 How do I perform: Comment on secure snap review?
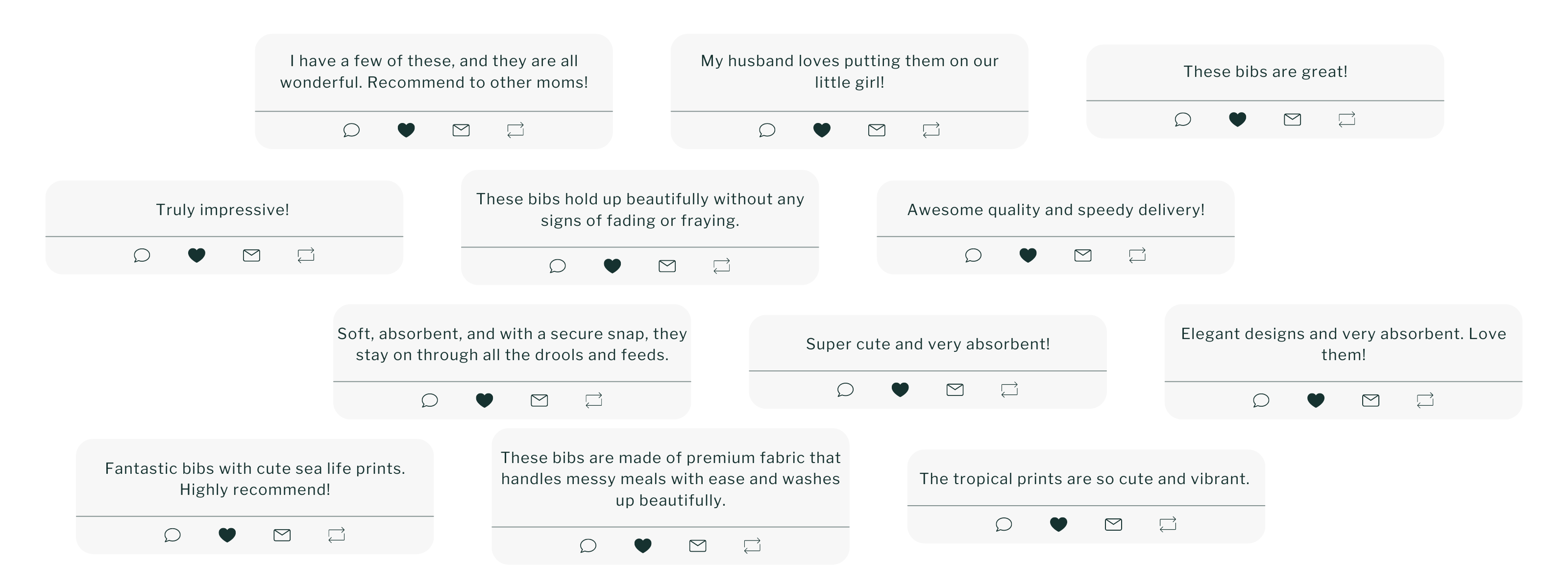(430, 400)
